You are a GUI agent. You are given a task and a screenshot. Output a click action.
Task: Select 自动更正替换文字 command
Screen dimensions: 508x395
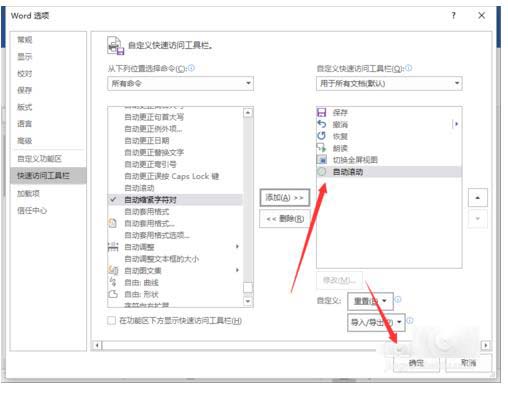pyautogui.click(x=175, y=152)
